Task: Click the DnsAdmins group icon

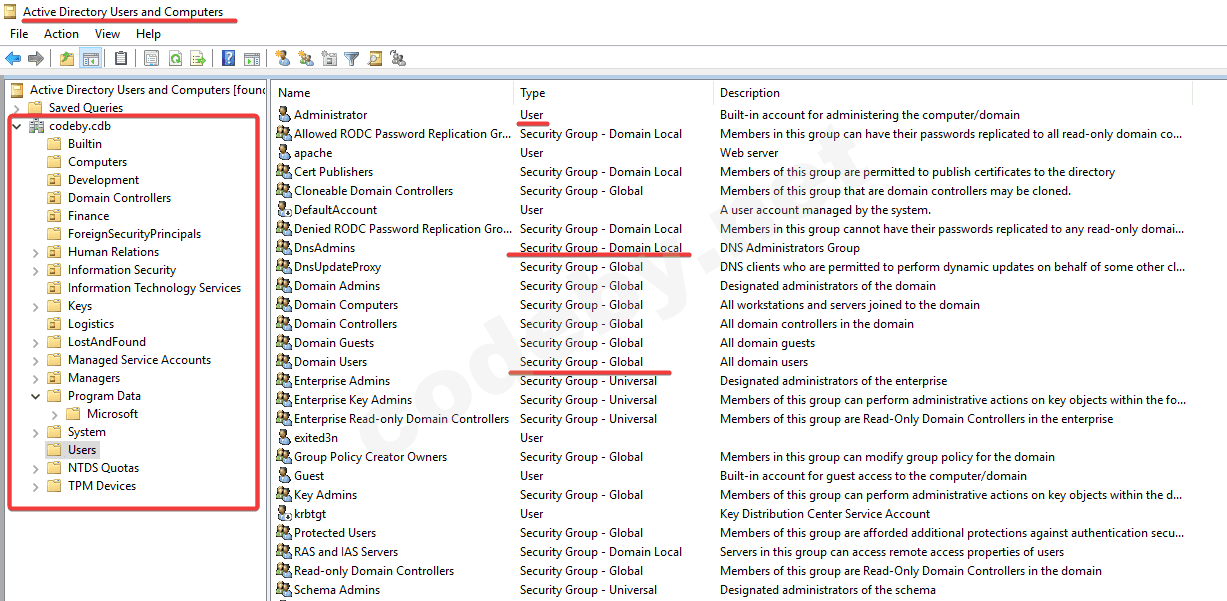Action: pyautogui.click(x=284, y=248)
